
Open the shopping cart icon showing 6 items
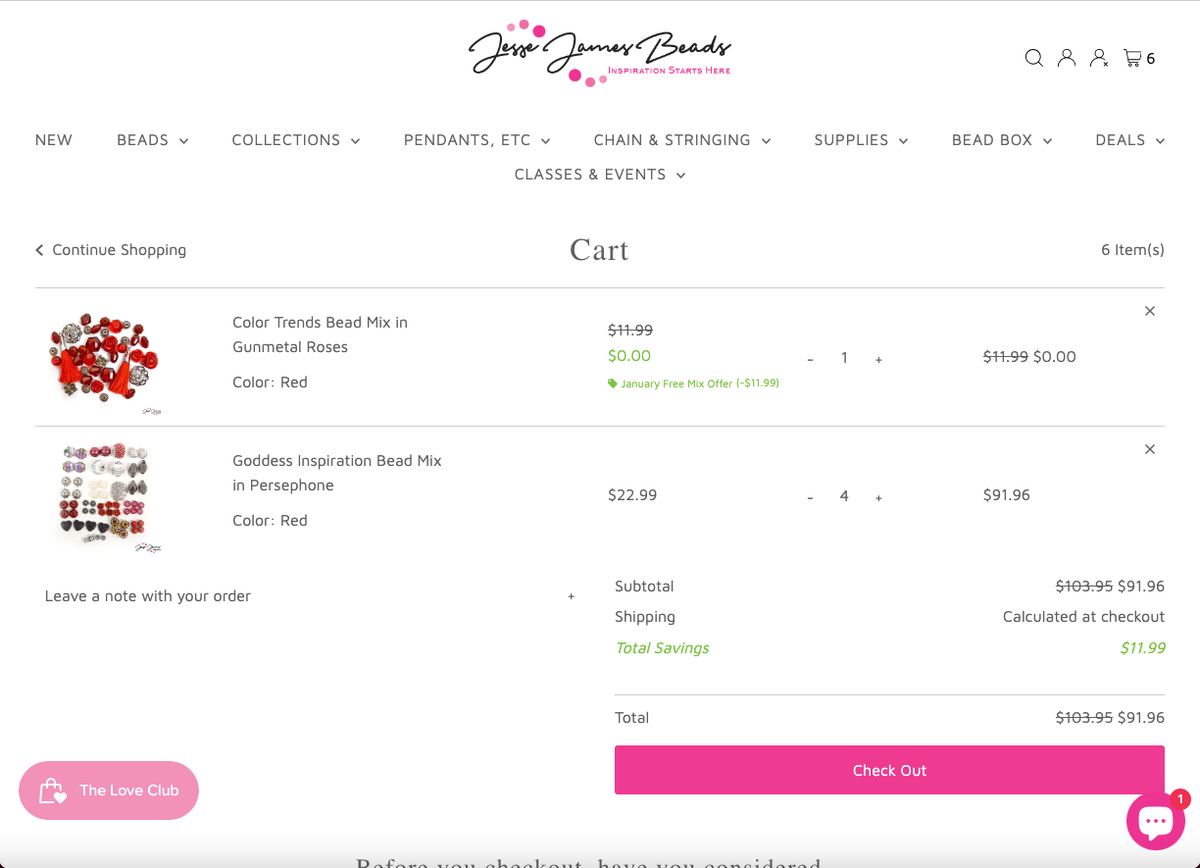1134,58
